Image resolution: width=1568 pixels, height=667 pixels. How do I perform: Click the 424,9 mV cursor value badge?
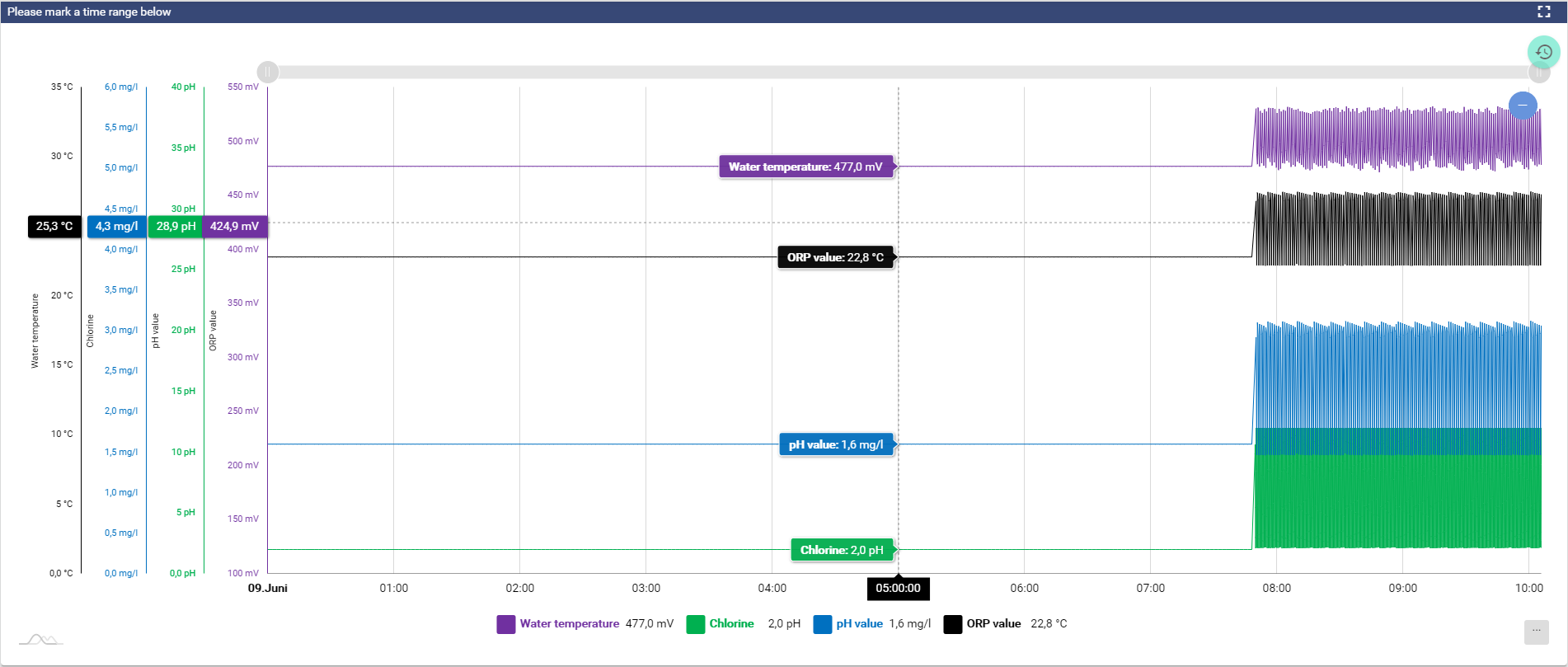pos(235,226)
